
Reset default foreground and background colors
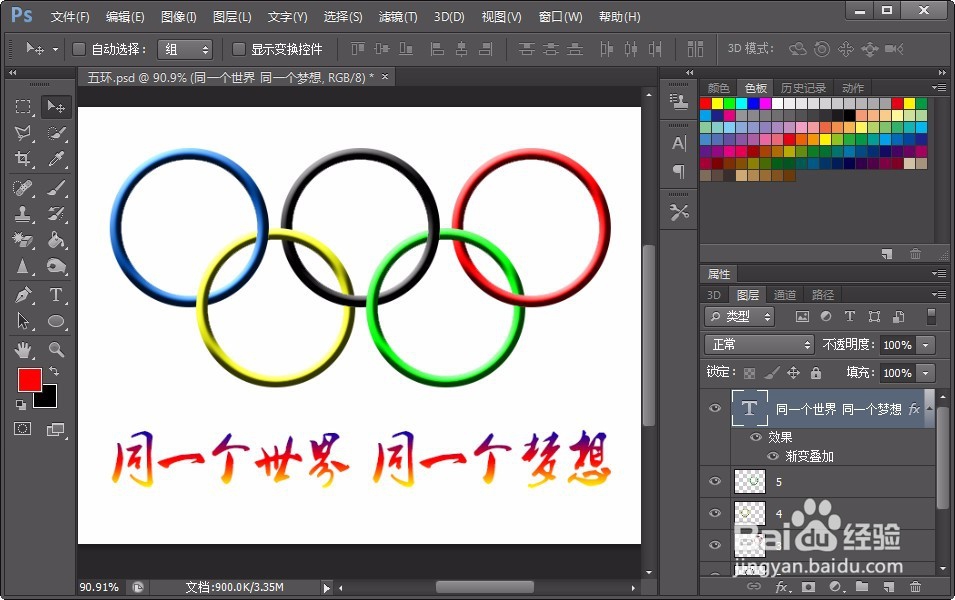(21, 404)
